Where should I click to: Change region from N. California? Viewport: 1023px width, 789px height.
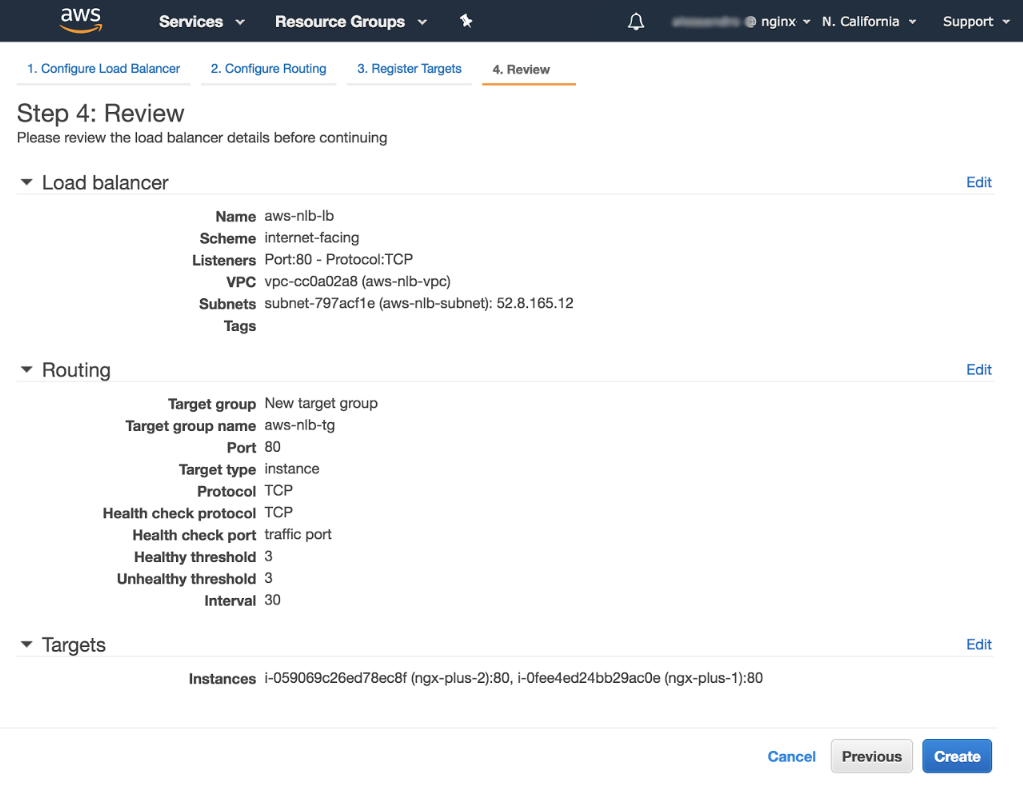tap(868, 21)
